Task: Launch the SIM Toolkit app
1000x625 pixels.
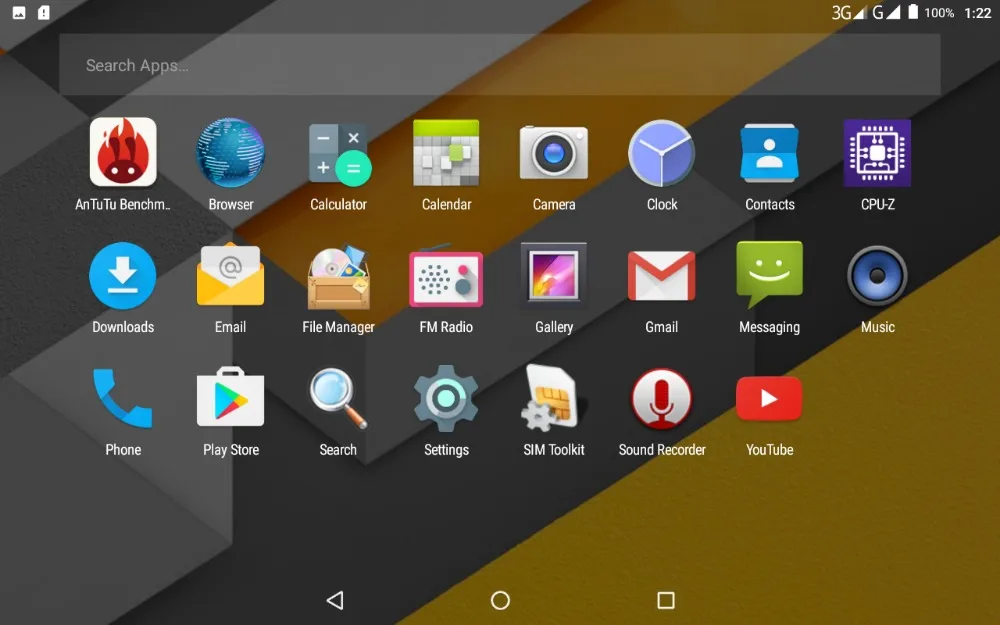Action: click(x=552, y=399)
